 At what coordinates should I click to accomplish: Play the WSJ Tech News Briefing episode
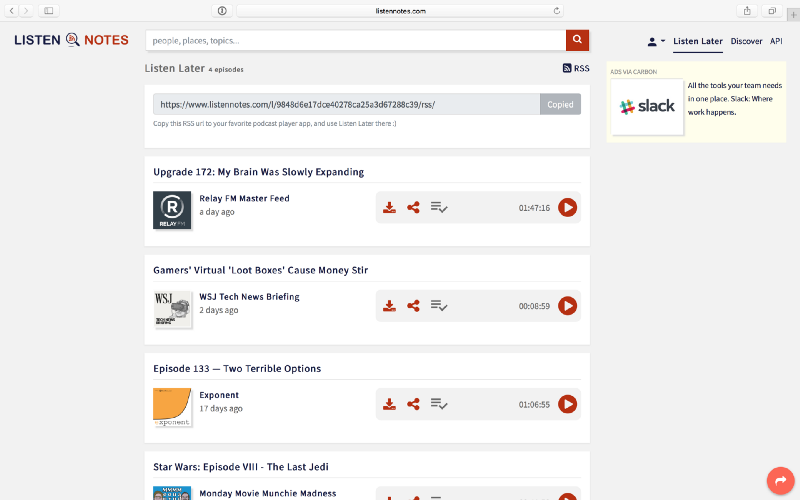(567, 306)
